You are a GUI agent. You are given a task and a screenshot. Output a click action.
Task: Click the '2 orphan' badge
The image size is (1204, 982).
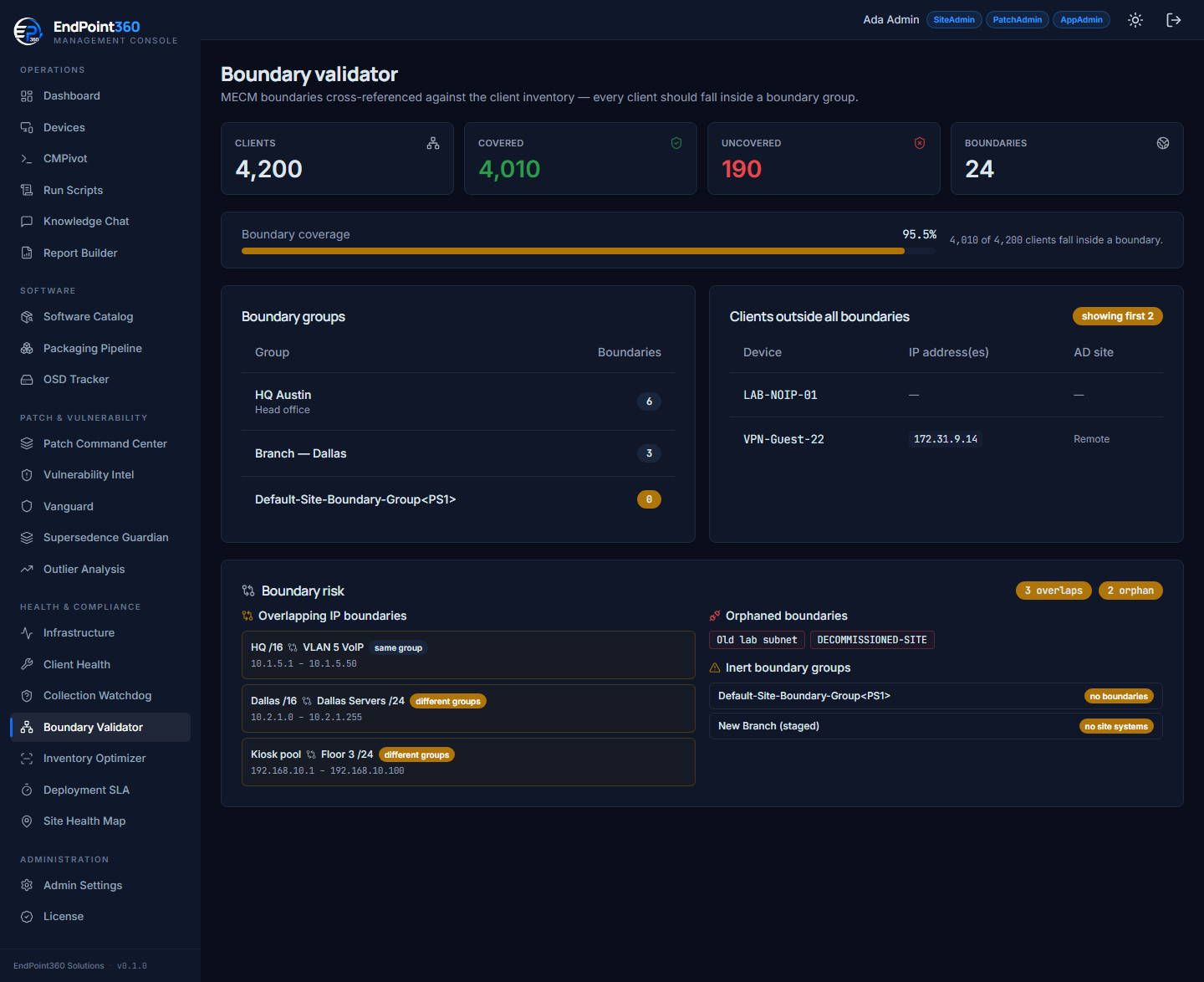click(x=1130, y=591)
